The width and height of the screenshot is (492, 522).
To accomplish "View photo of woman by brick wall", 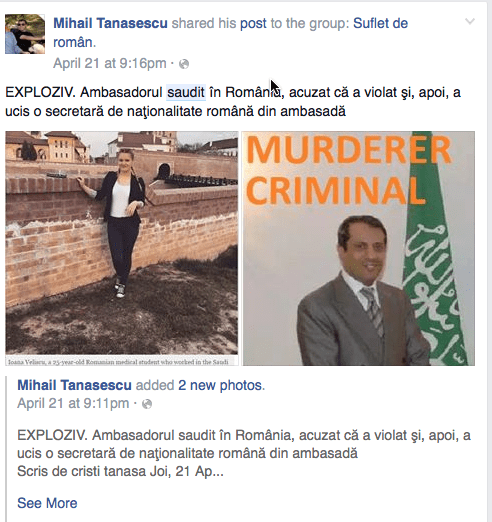I will point(122,243).
